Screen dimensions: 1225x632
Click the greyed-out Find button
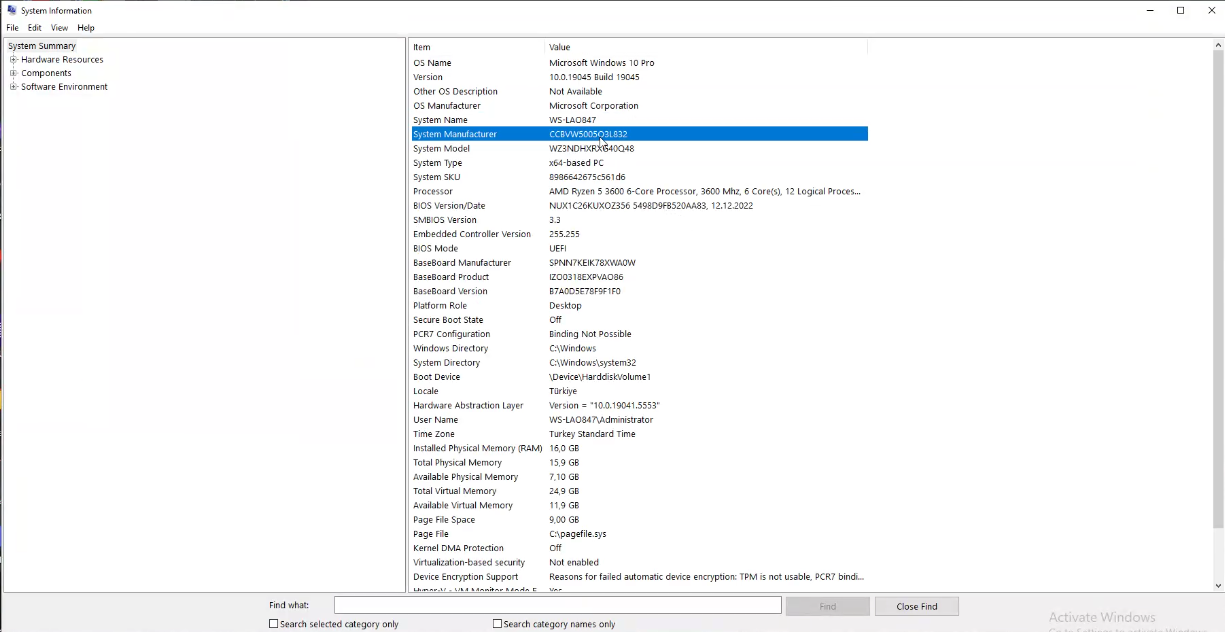tap(828, 606)
